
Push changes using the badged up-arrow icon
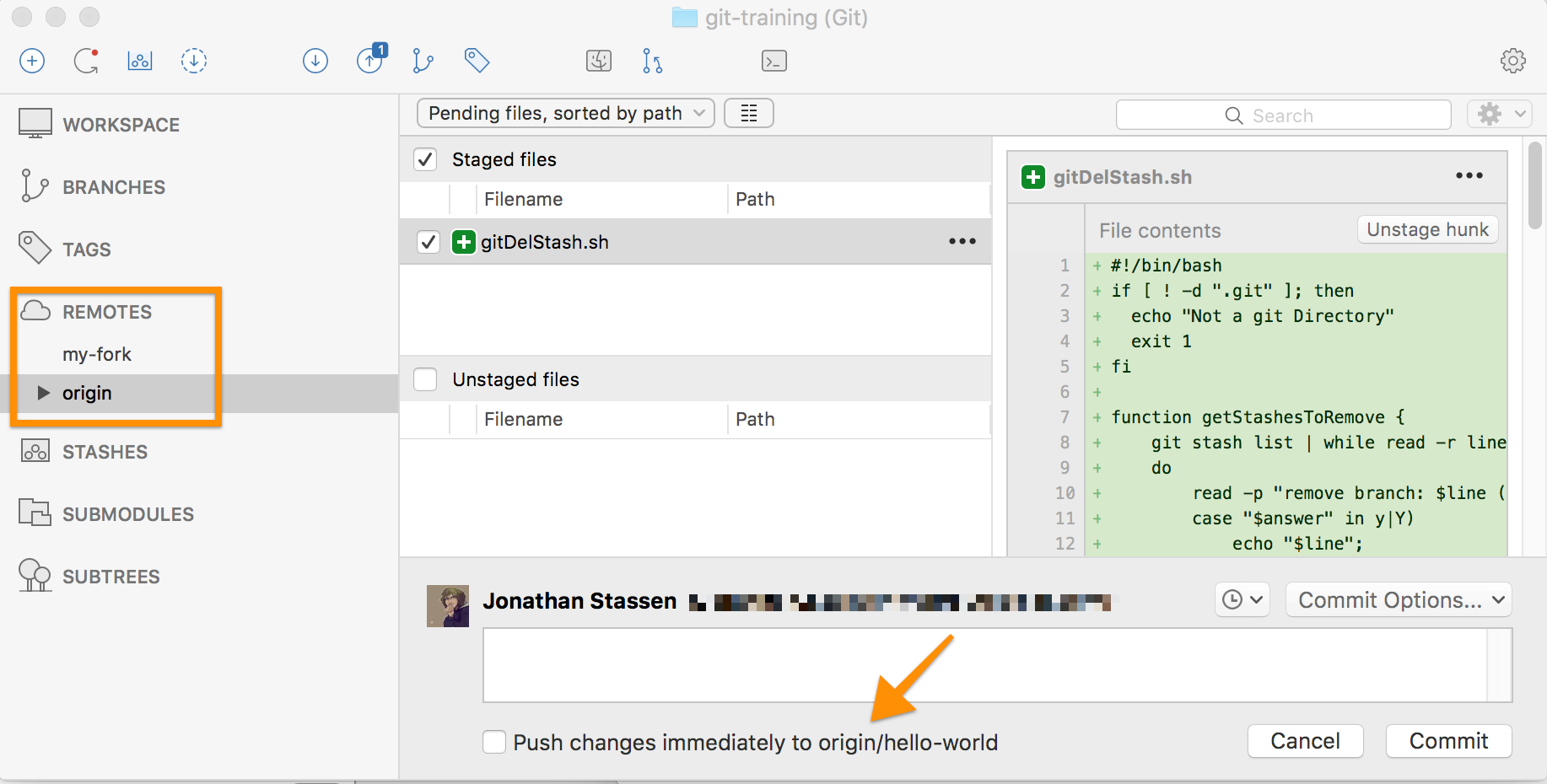pyautogui.click(x=369, y=61)
